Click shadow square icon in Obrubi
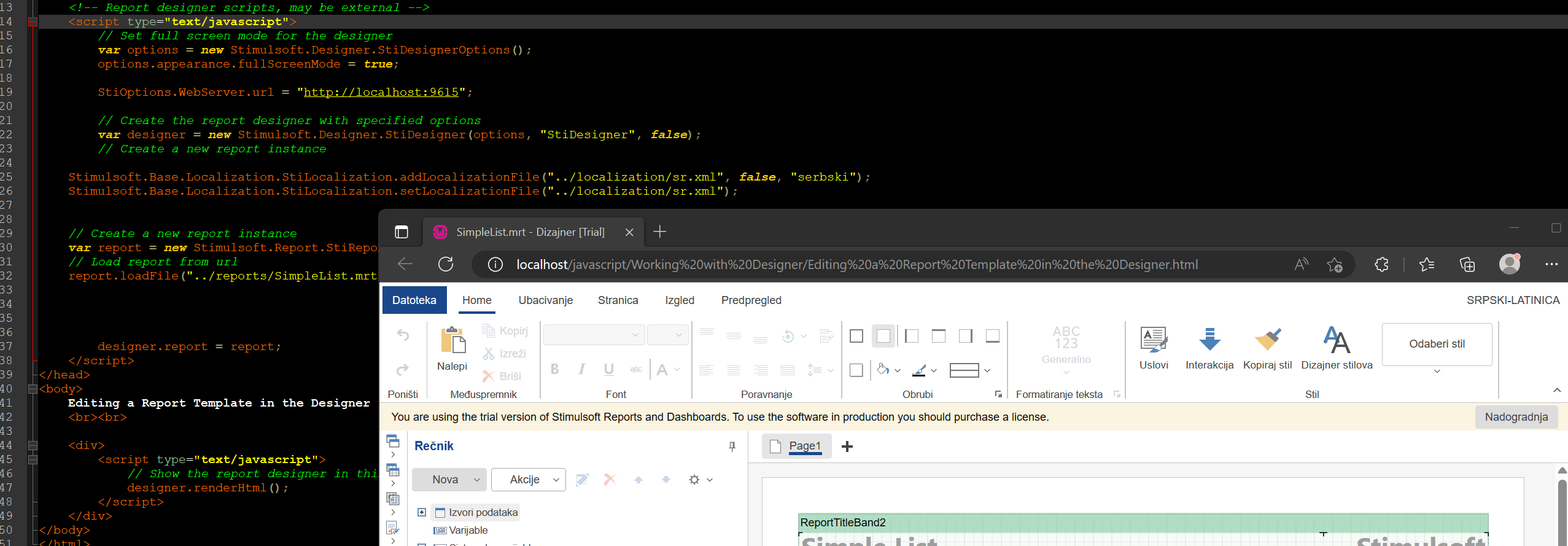 856,370
